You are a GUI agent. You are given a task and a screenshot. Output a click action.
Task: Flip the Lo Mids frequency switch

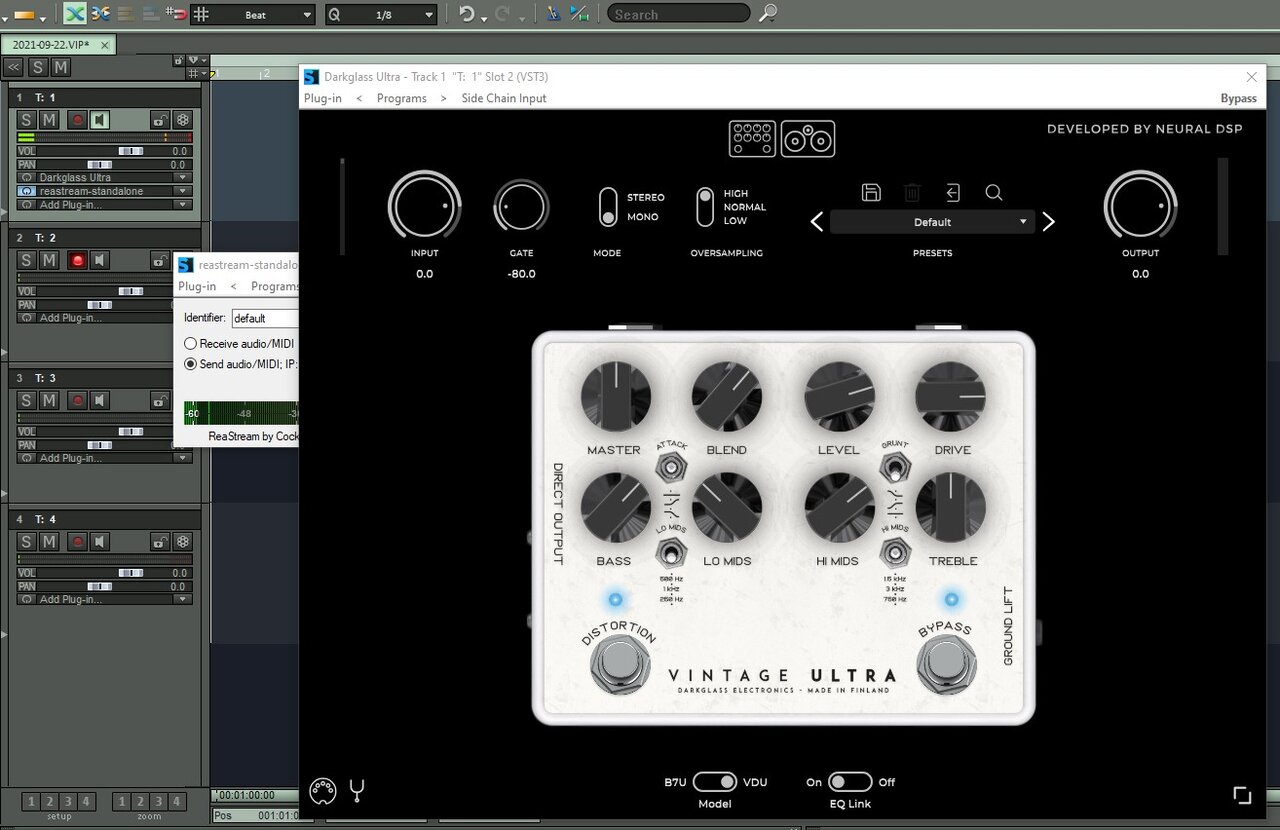point(670,552)
